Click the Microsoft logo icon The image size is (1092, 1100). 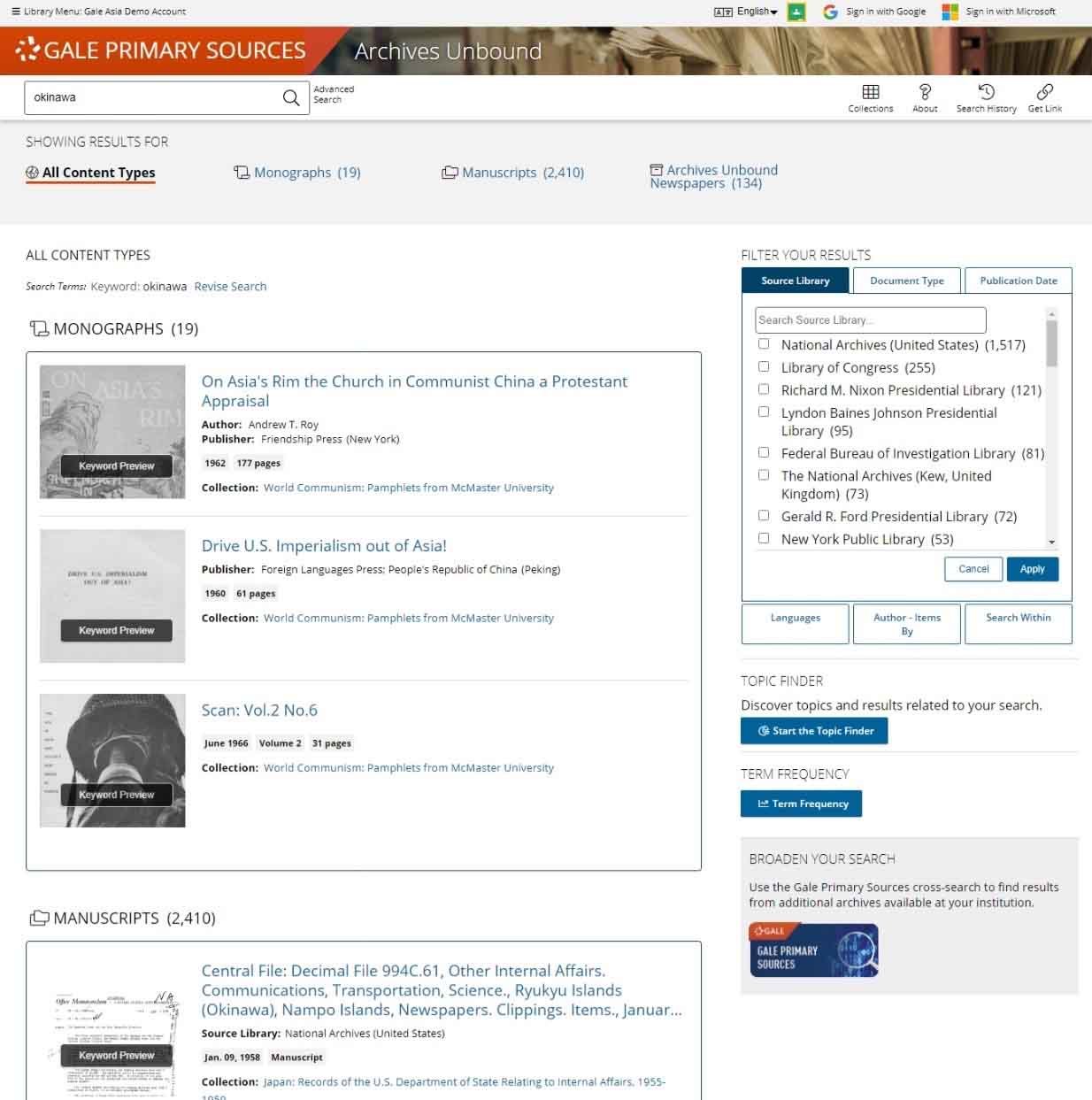coord(950,12)
